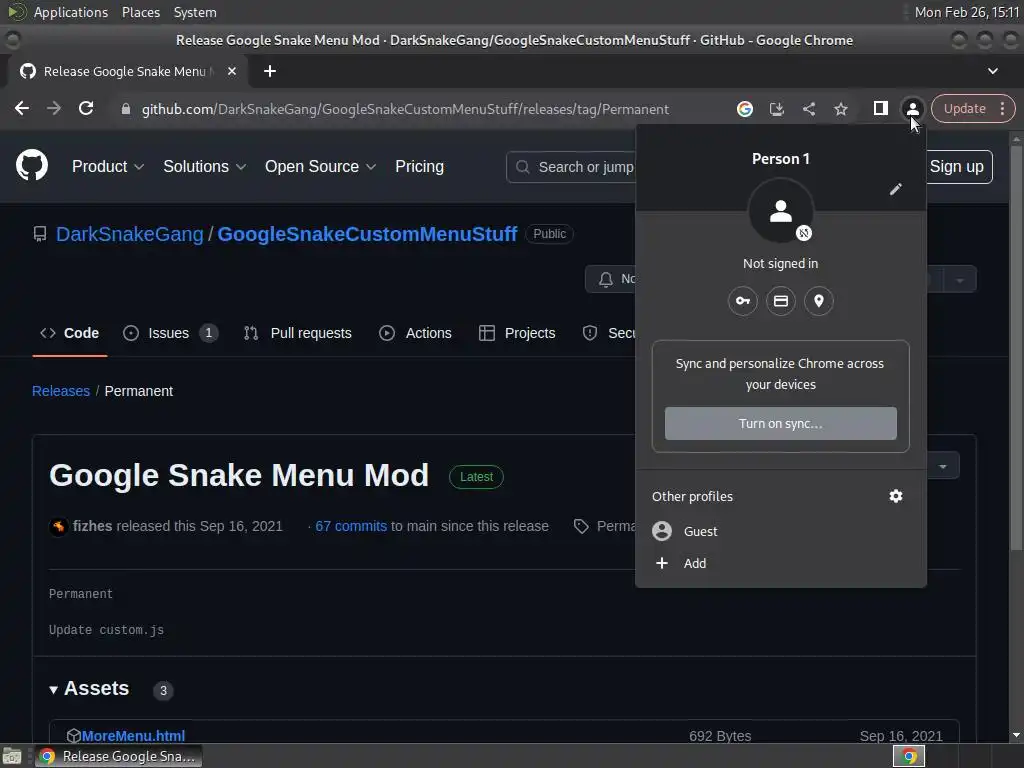Open the Applications system menu
This screenshot has height=768, width=1024.
(71, 12)
